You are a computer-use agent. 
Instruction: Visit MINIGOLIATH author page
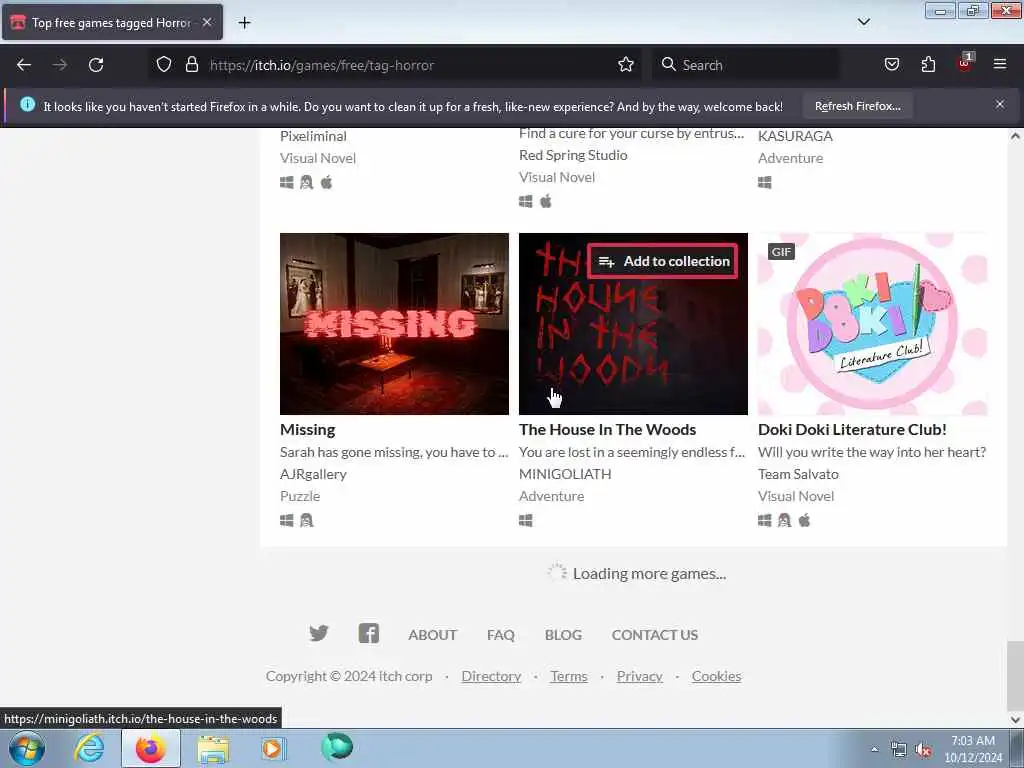click(566, 474)
